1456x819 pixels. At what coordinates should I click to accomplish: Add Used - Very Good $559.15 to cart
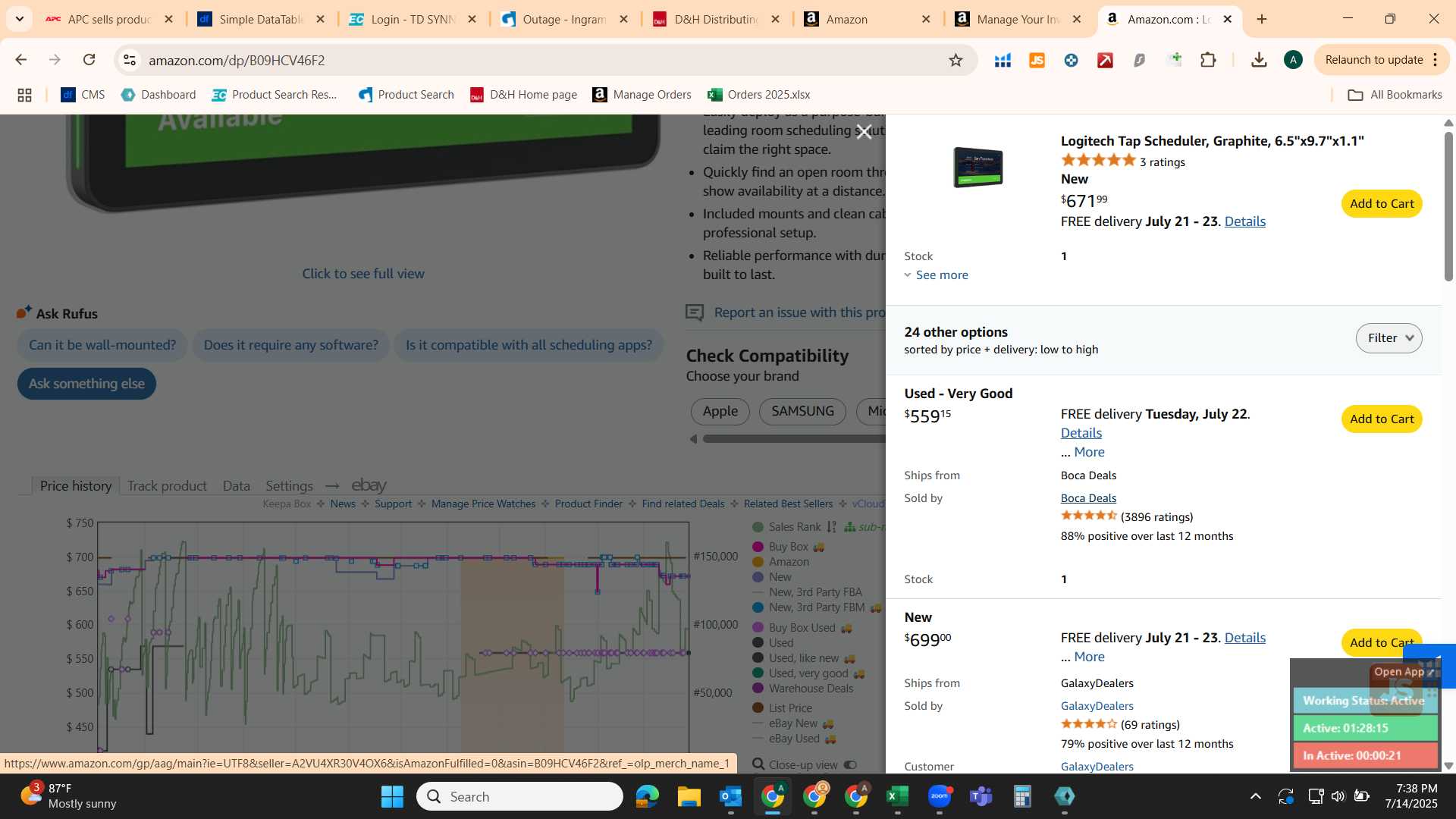(1382, 419)
